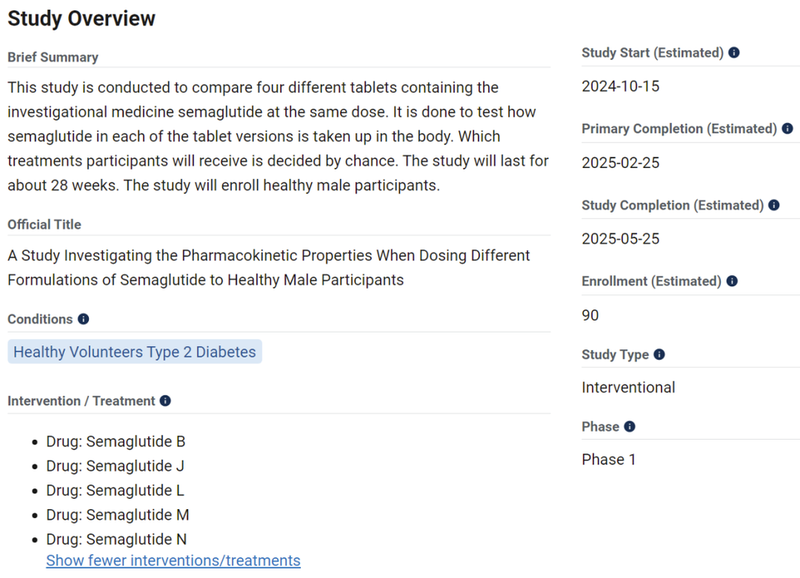
Task: Show Primary Completion (Estimated) info tooltip icon
Action: point(787,129)
